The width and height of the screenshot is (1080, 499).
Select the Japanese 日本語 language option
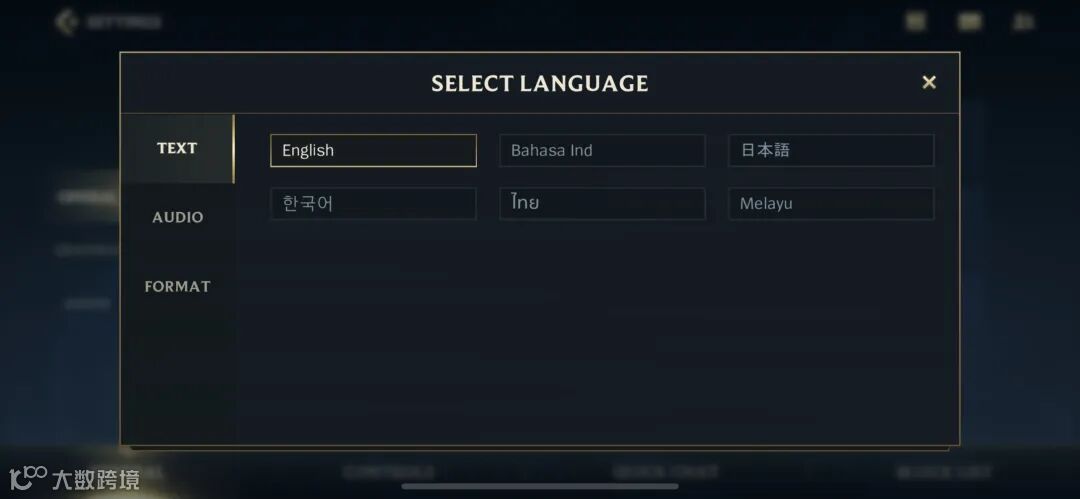(831, 150)
